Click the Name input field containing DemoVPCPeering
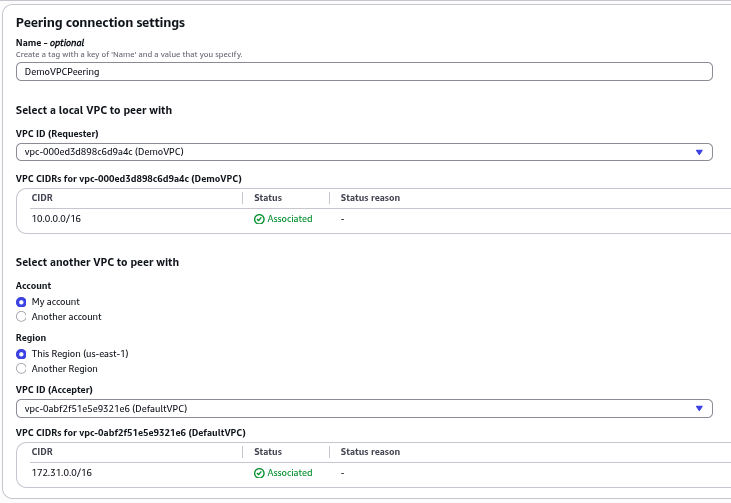731x503 pixels. 364,72
